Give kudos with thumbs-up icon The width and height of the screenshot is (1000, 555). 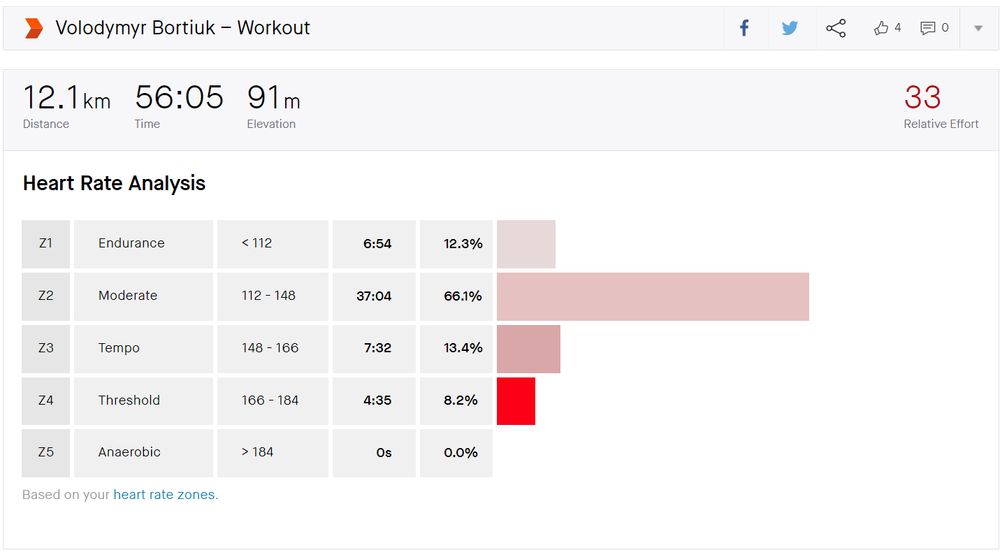[x=881, y=28]
